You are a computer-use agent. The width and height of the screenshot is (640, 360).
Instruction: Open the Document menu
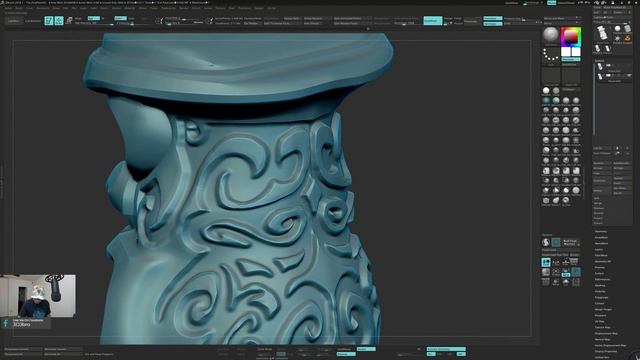click(x=43, y=8)
